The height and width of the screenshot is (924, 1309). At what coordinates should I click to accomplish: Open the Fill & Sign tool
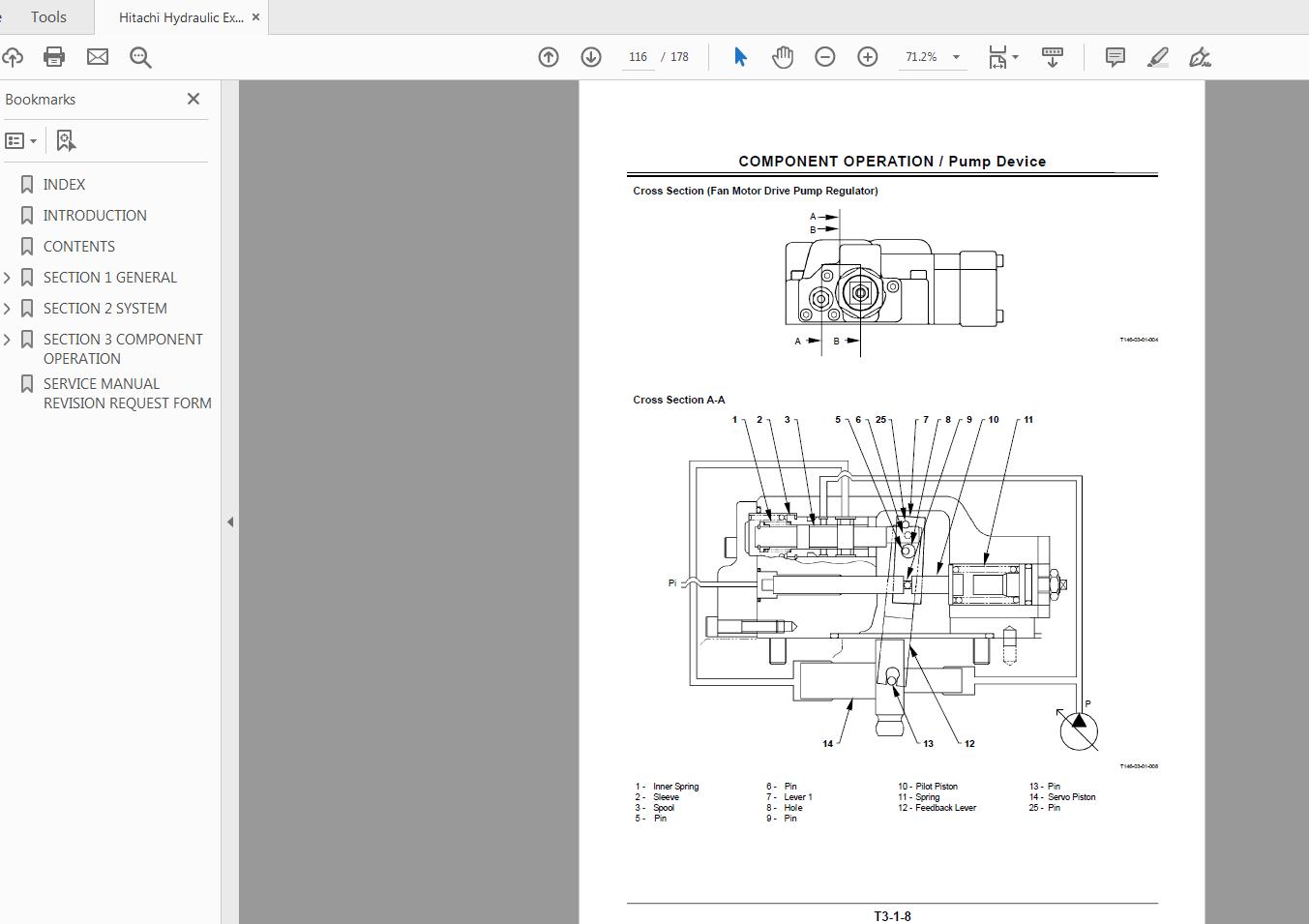click(x=1200, y=57)
